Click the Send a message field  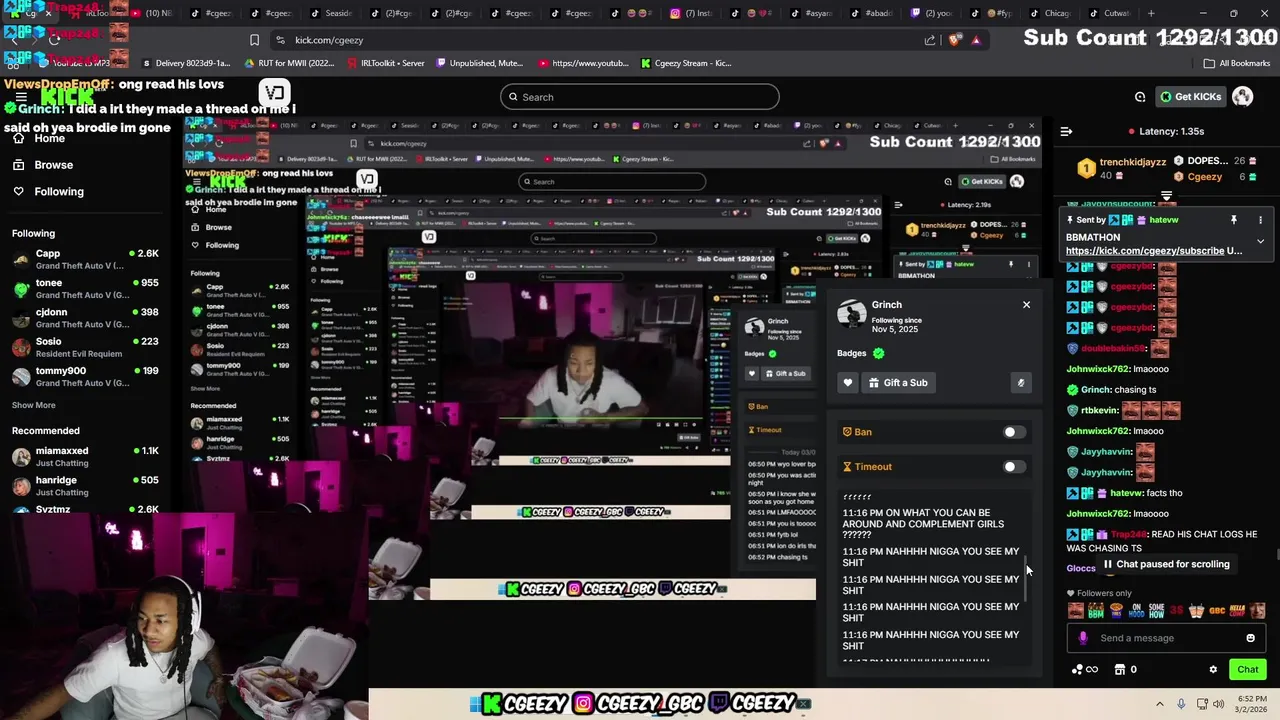pos(1165,638)
